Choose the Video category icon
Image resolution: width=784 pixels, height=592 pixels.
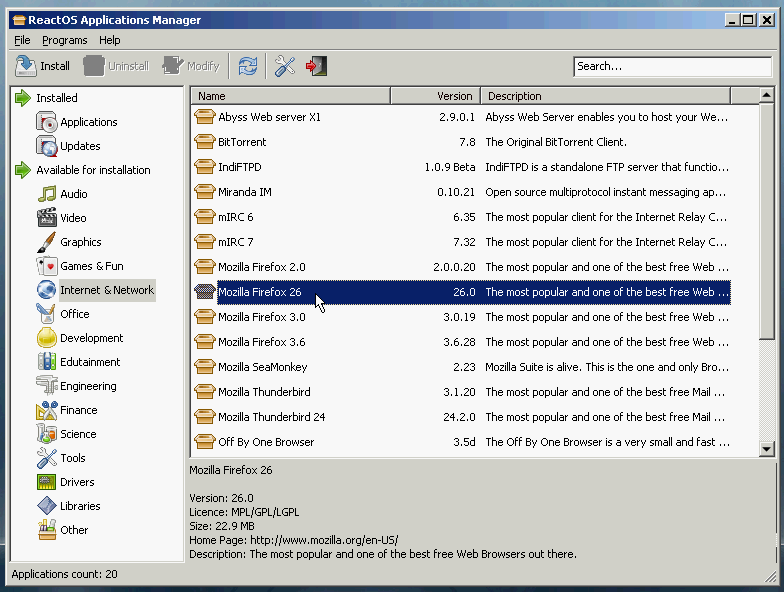point(46,218)
